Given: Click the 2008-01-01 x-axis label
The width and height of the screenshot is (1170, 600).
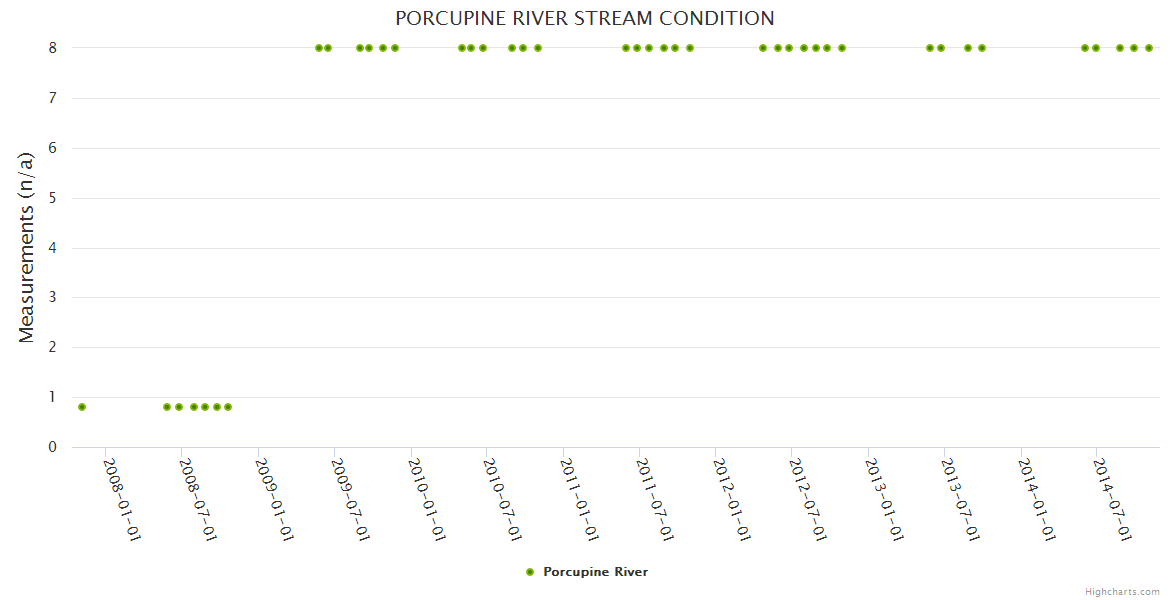Looking at the screenshot, I should pyautogui.click(x=122, y=499).
